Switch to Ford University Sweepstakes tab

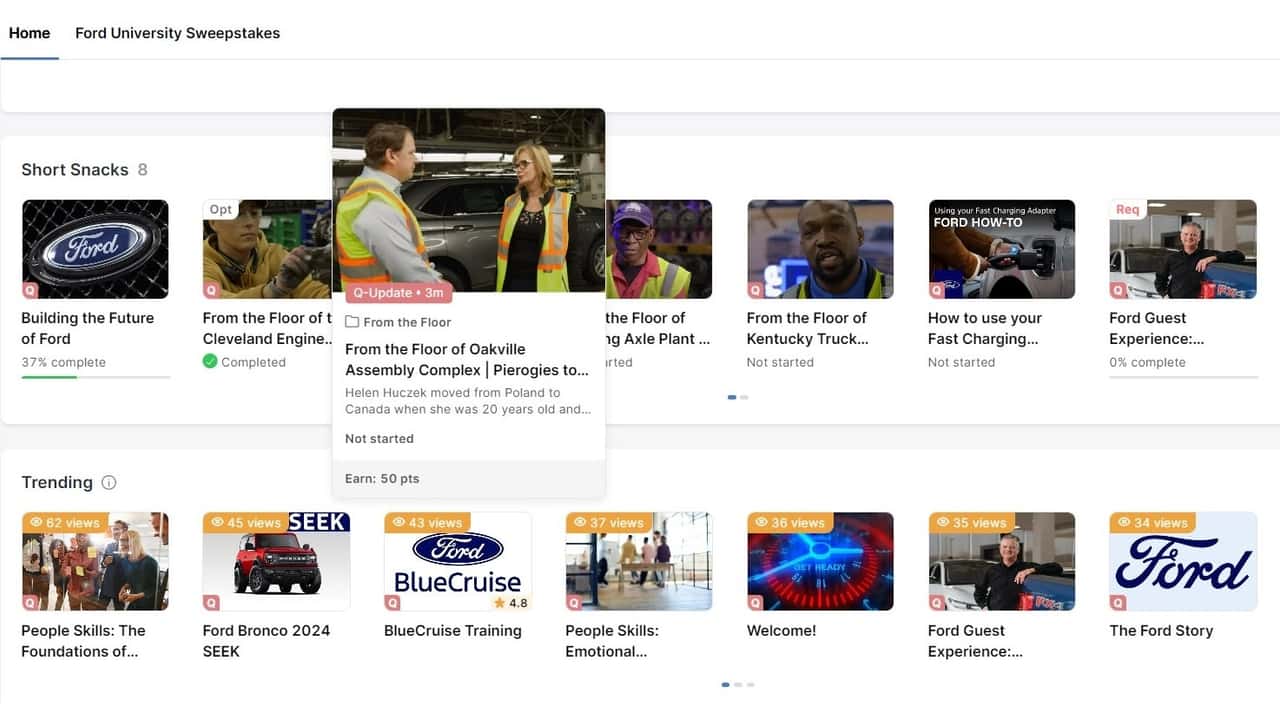(178, 33)
